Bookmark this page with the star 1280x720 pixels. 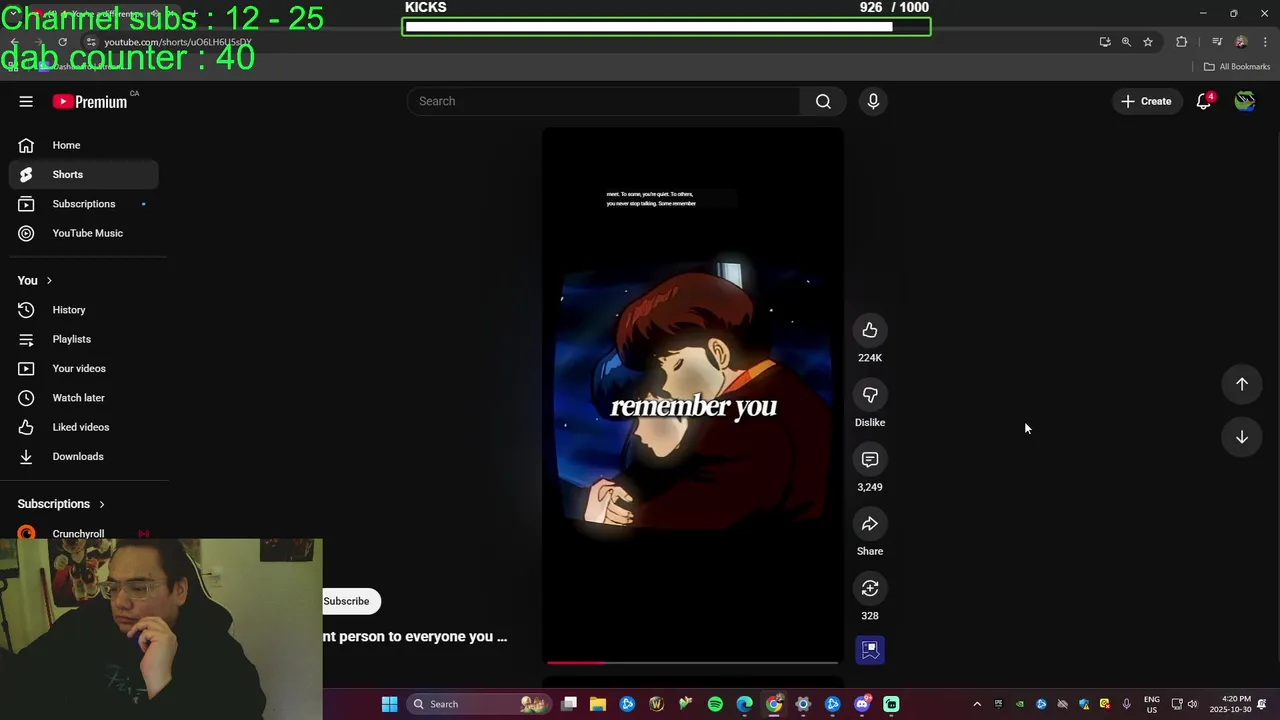tap(1148, 42)
